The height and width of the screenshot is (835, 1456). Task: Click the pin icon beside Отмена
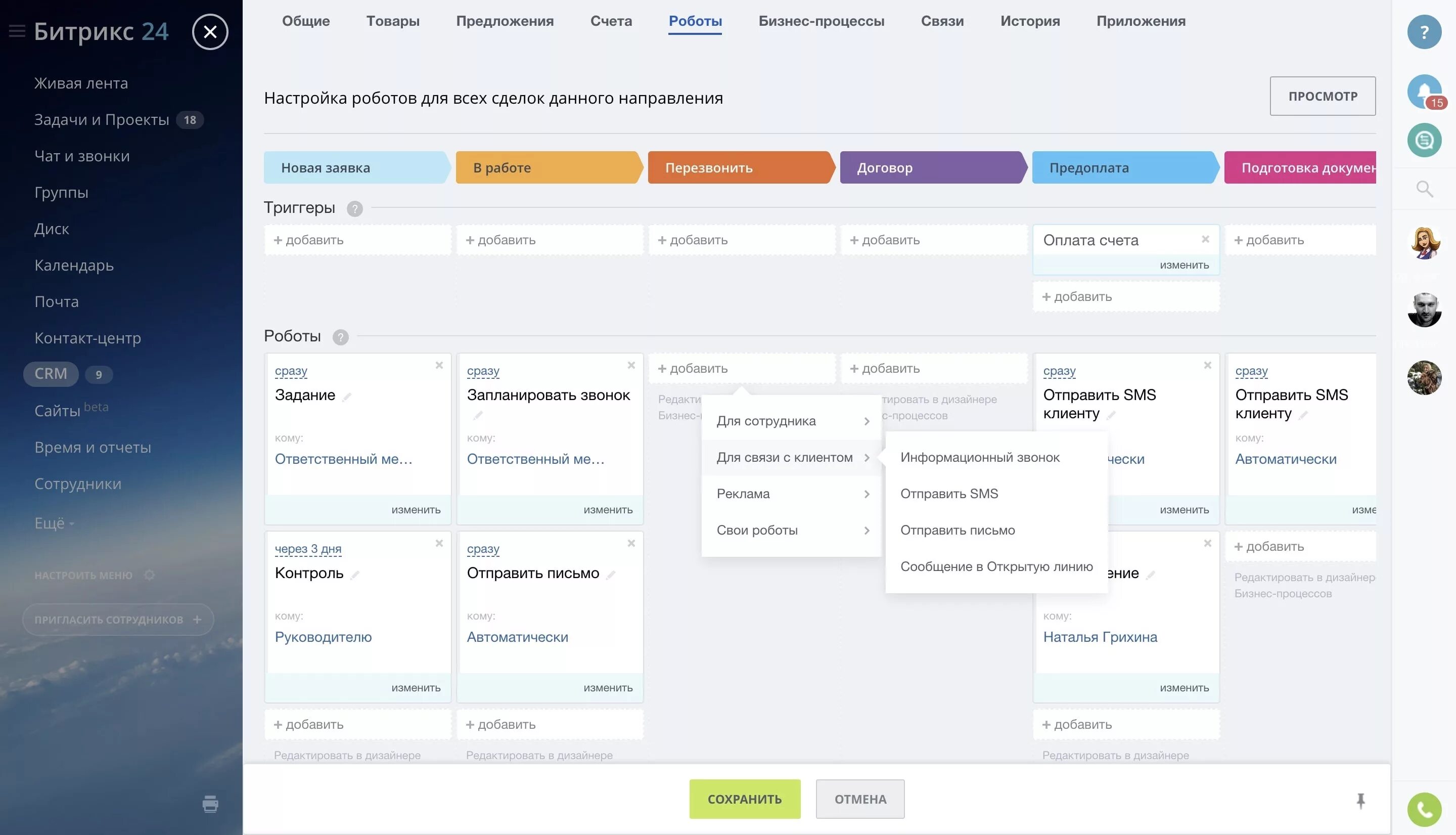1360,800
